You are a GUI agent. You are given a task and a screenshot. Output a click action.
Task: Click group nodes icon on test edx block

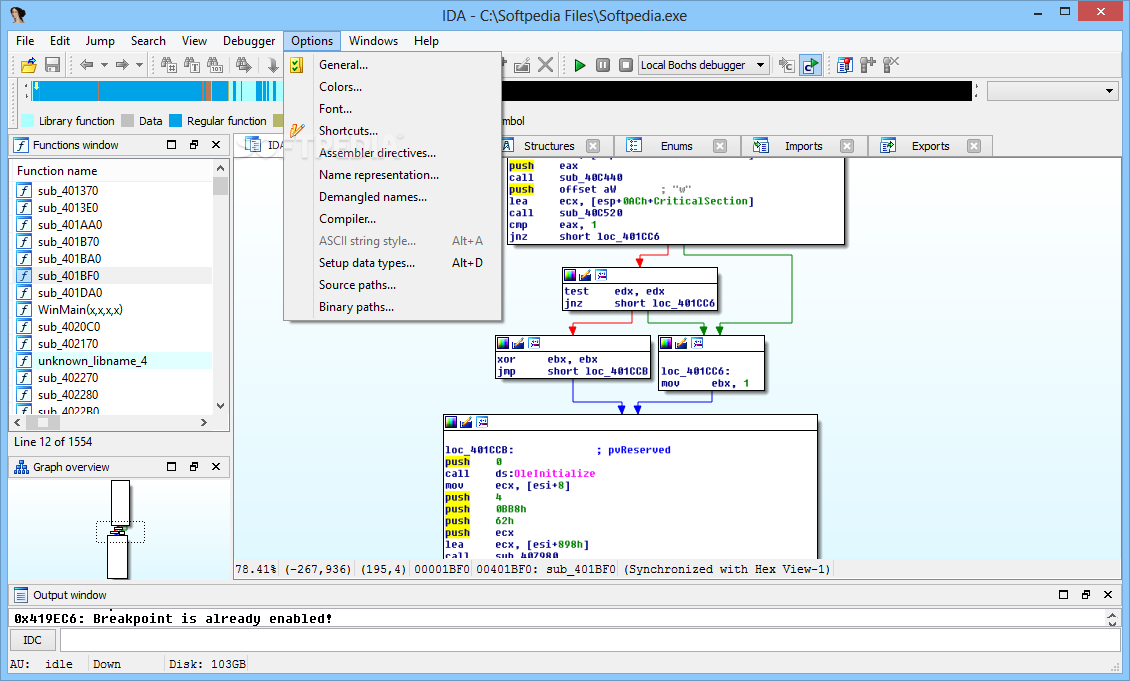point(601,275)
